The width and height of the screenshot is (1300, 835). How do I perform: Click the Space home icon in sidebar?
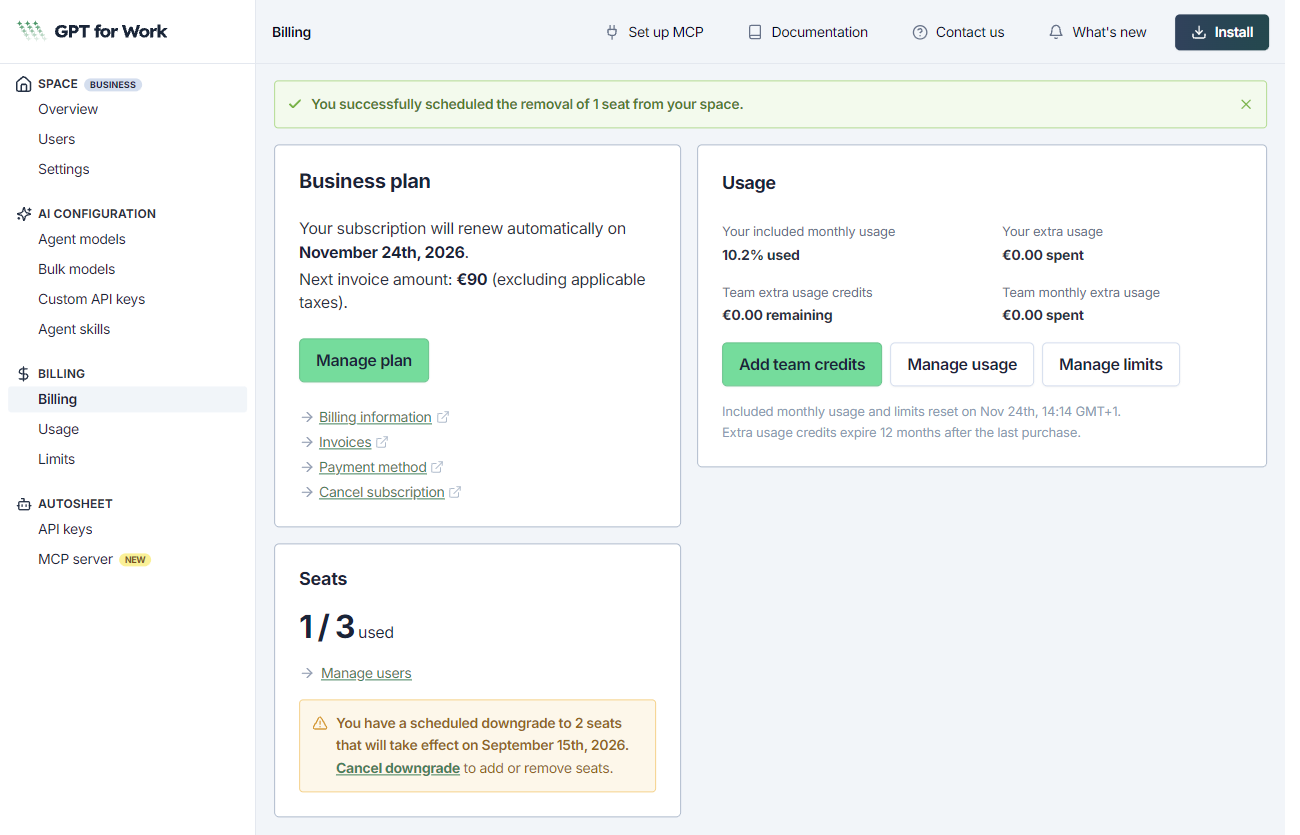[x=24, y=84]
